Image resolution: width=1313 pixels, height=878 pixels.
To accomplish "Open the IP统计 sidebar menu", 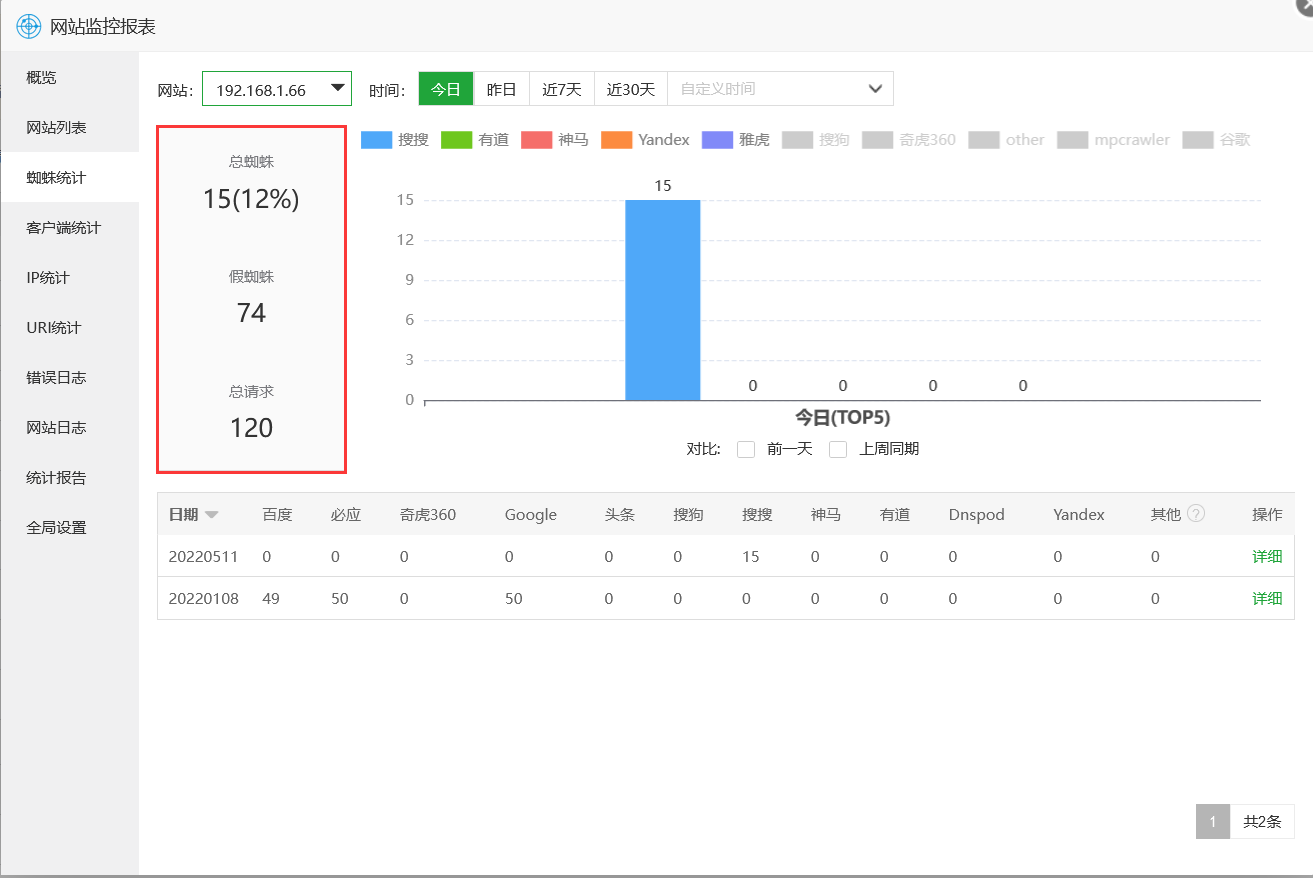I will pyautogui.click(x=70, y=277).
